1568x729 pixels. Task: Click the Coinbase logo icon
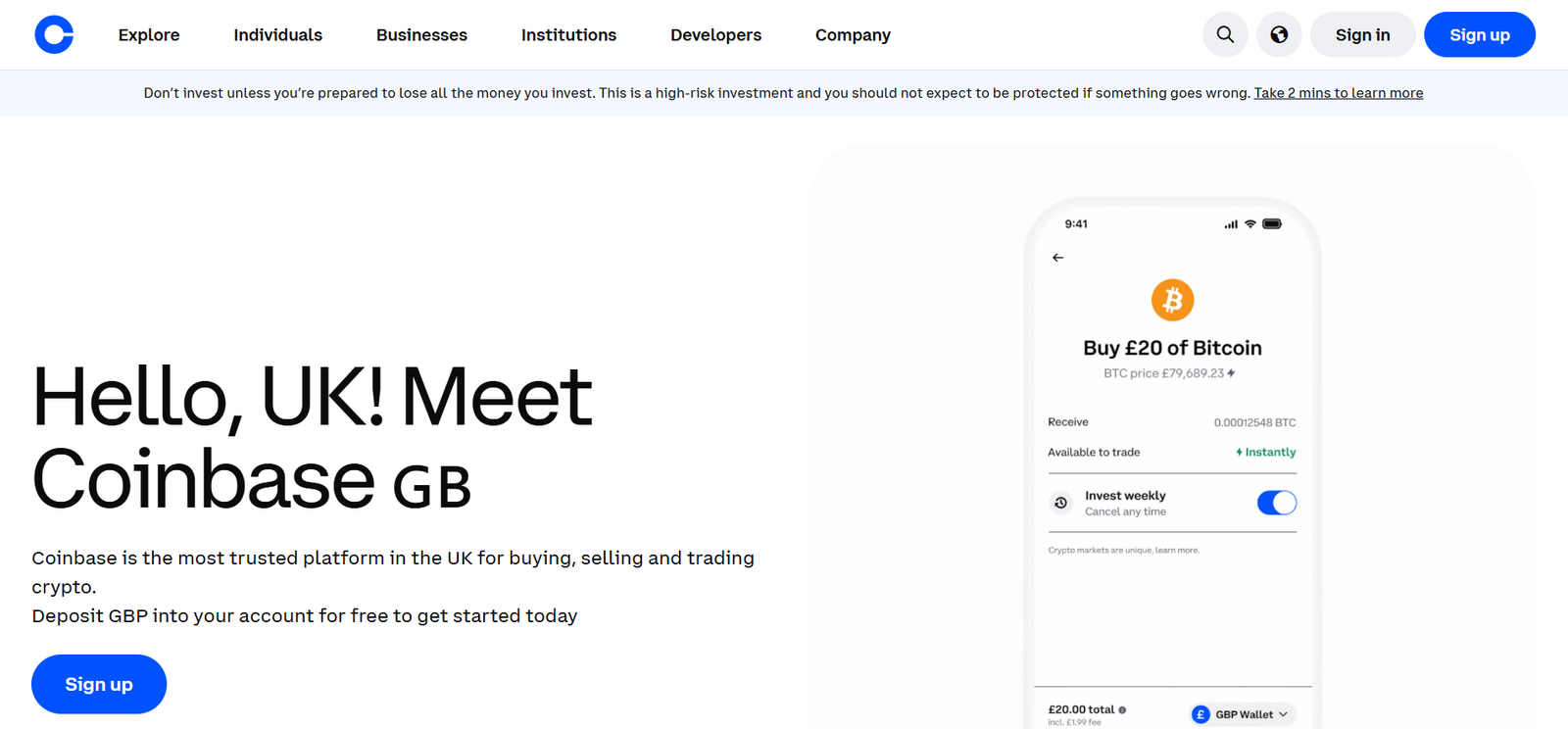click(54, 34)
